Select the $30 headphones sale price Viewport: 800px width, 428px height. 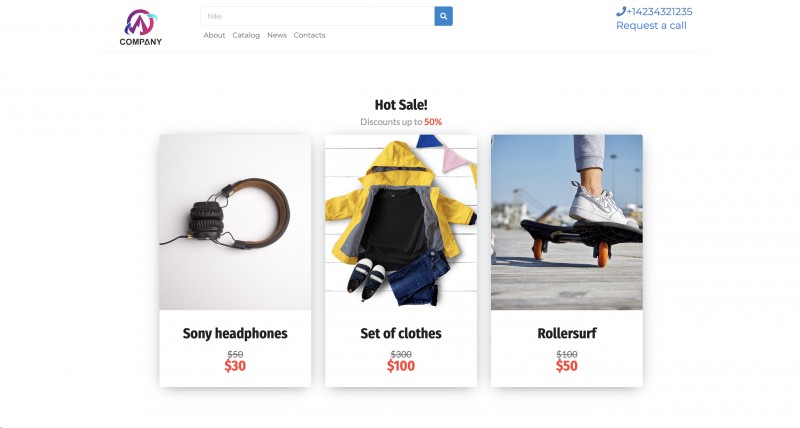pyautogui.click(x=235, y=366)
